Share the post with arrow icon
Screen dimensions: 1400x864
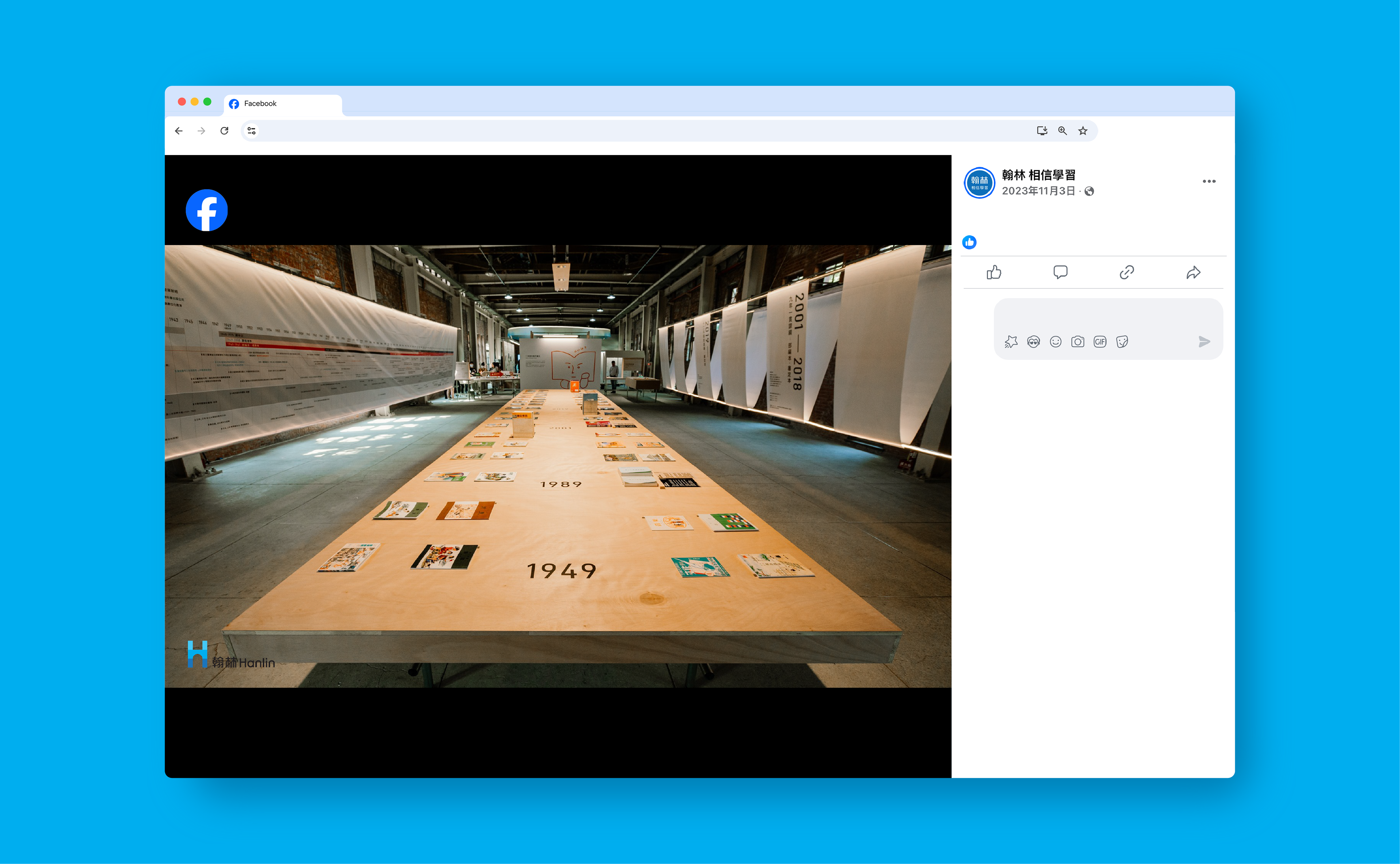[1193, 272]
